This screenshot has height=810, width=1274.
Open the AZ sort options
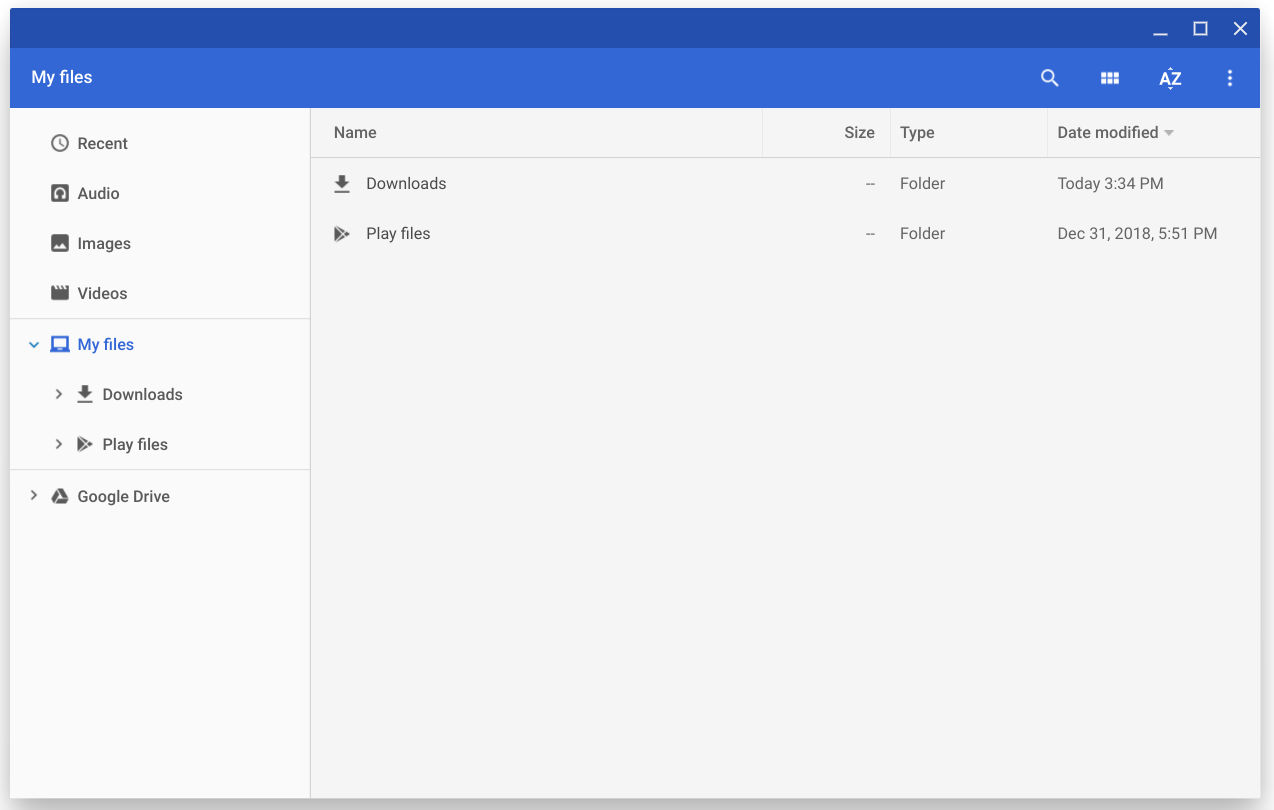(x=1170, y=78)
